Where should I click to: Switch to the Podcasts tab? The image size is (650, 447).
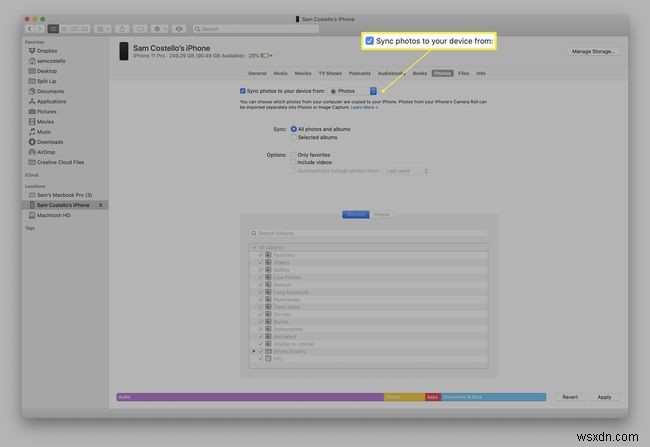(360, 73)
